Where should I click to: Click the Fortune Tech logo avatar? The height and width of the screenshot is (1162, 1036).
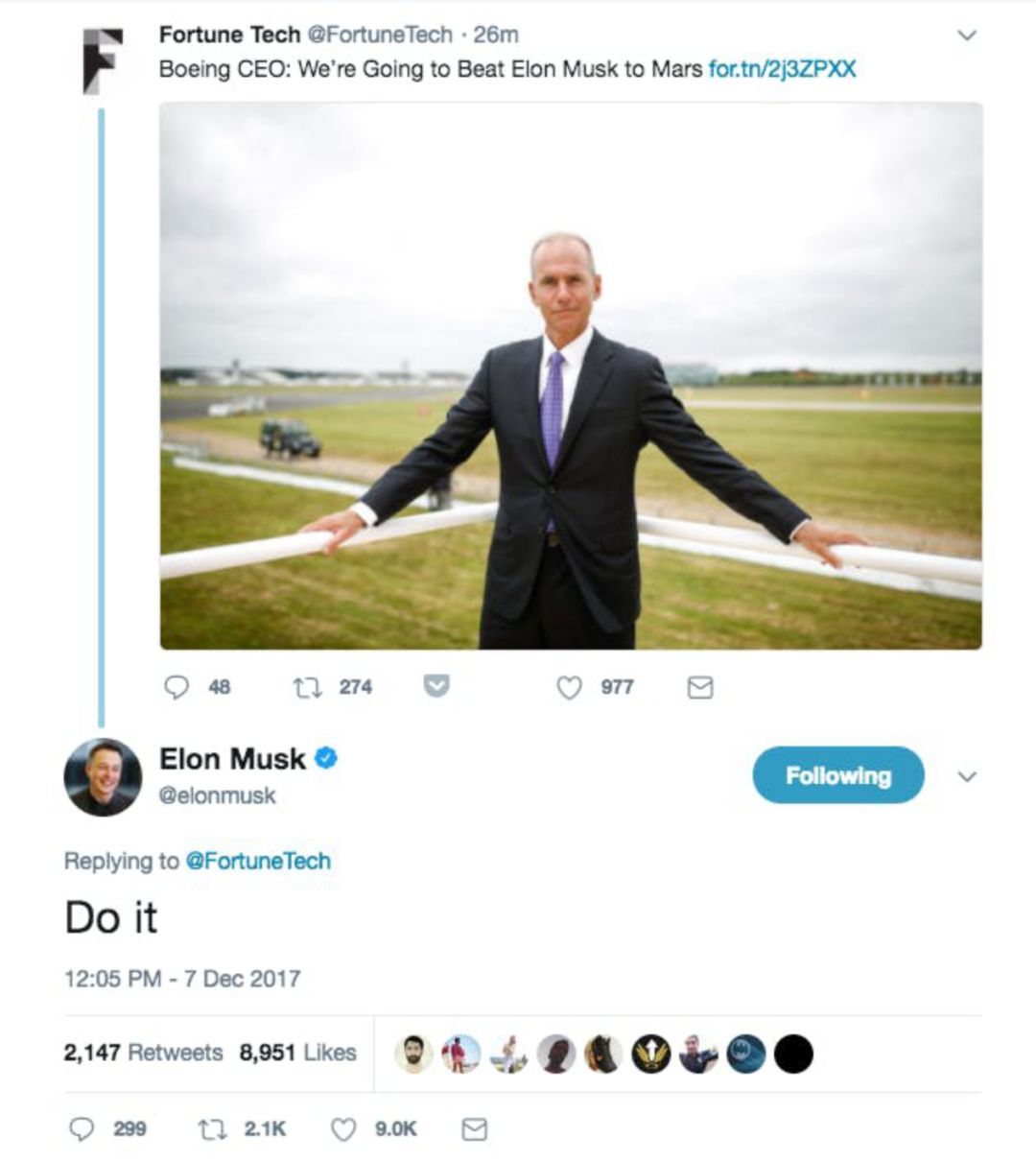(x=103, y=61)
